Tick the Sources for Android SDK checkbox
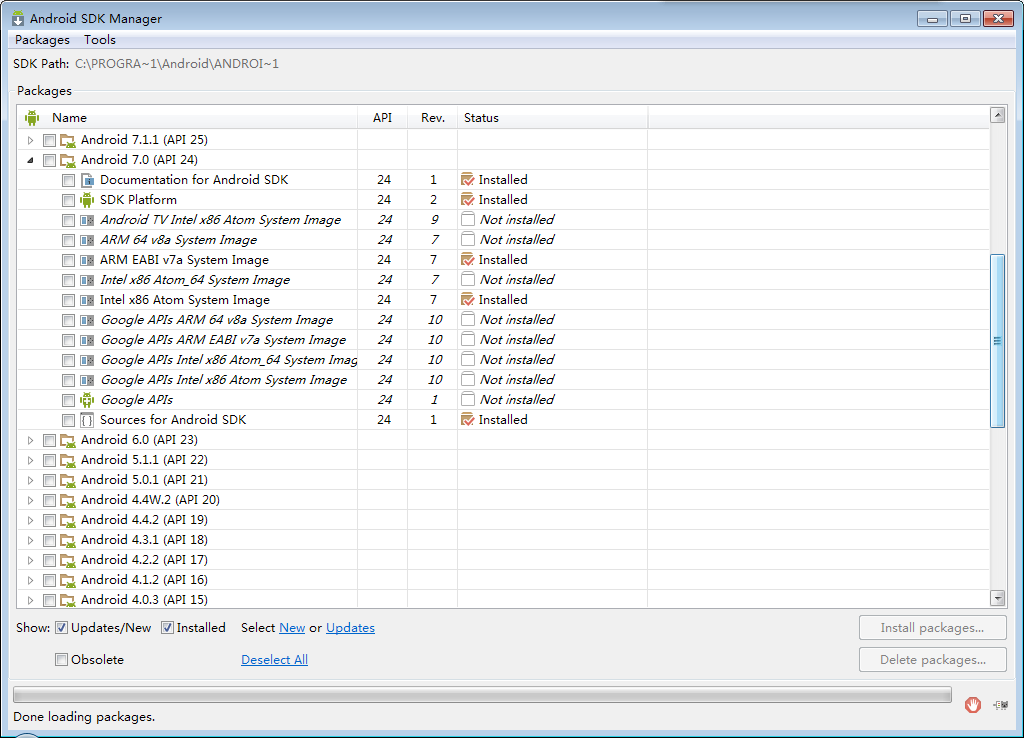Screen dimensions: 1024x738 tap(69, 421)
